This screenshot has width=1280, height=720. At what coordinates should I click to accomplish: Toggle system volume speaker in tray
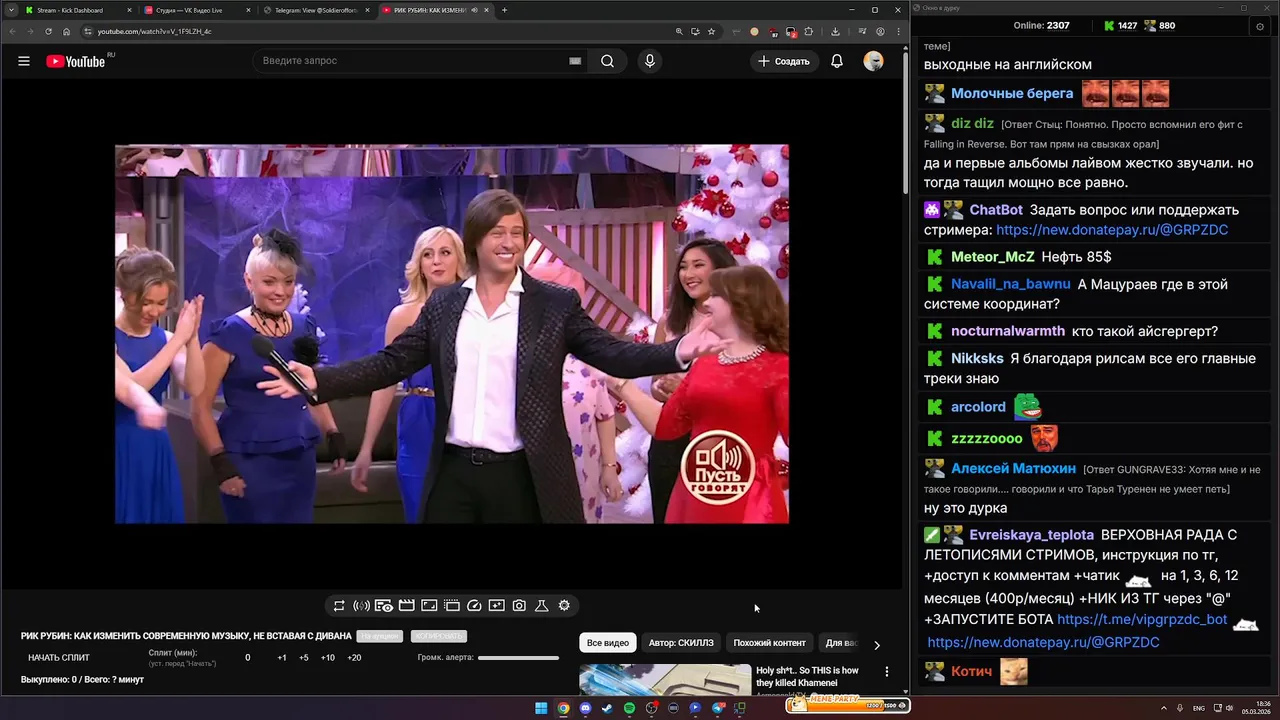(1229, 708)
